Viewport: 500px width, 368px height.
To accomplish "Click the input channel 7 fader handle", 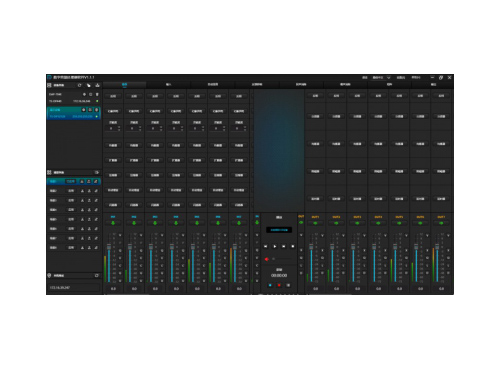I will tap(235, 247).
